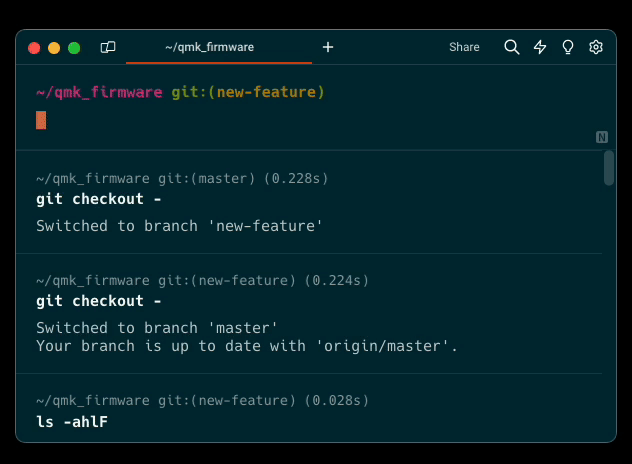Select output "Switched to branch 'master'"
The width and height of the screenshot is (632, 464).
point(156,328)
